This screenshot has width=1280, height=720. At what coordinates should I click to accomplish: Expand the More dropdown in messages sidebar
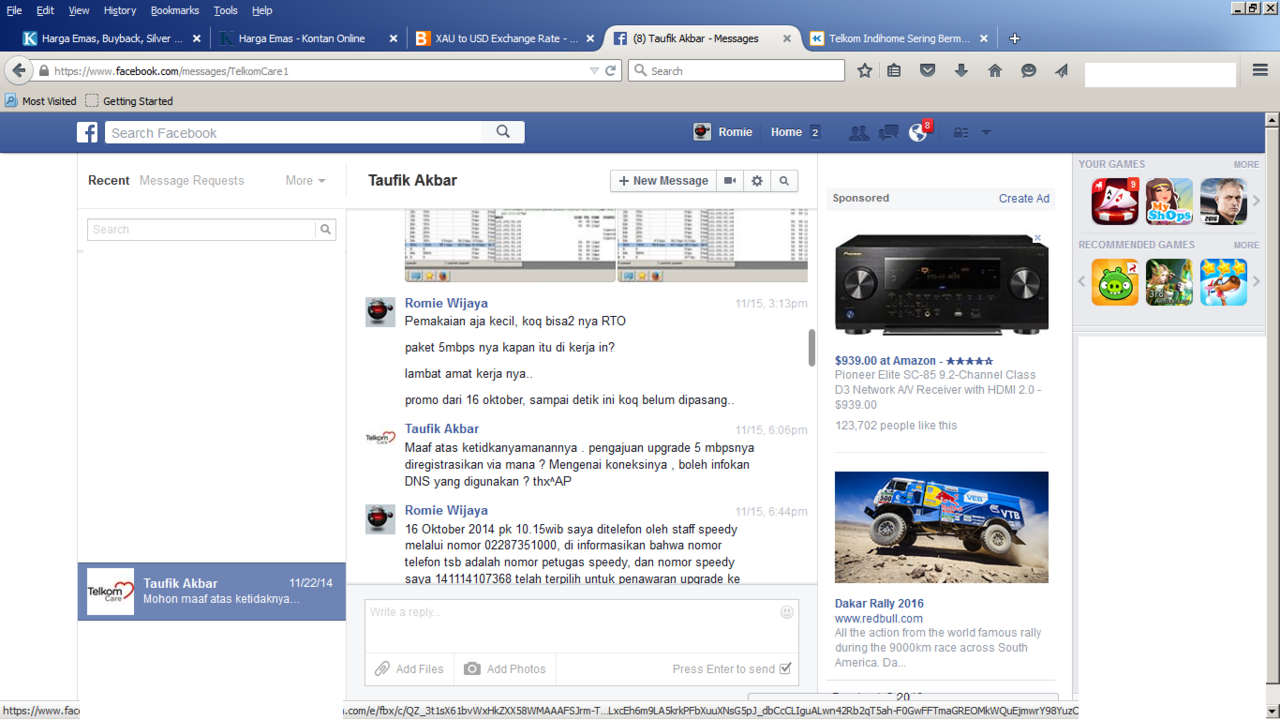tap(305, 181)
